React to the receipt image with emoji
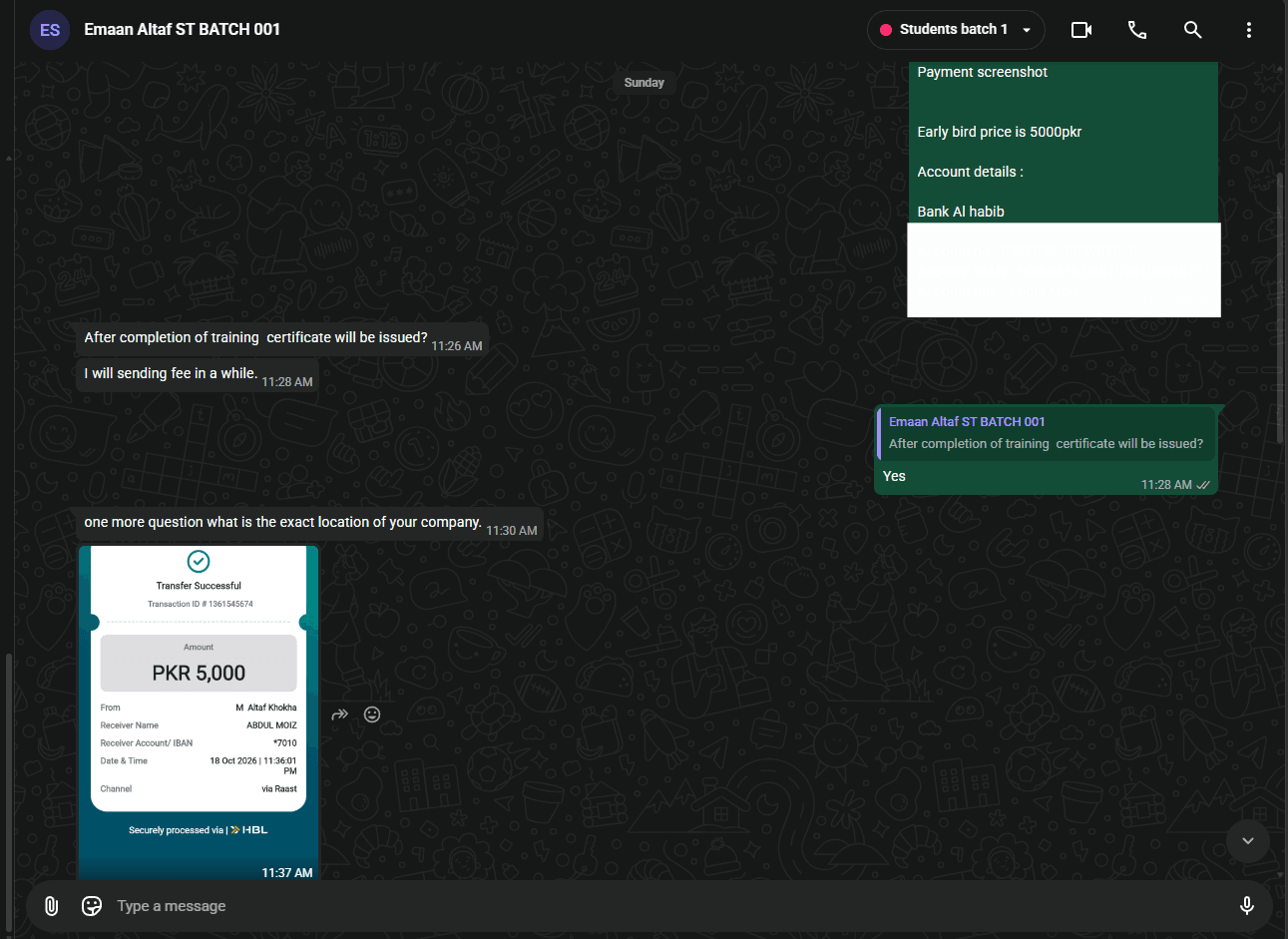Viewport: 1288px width, 939px height. [x=372, y=714]
